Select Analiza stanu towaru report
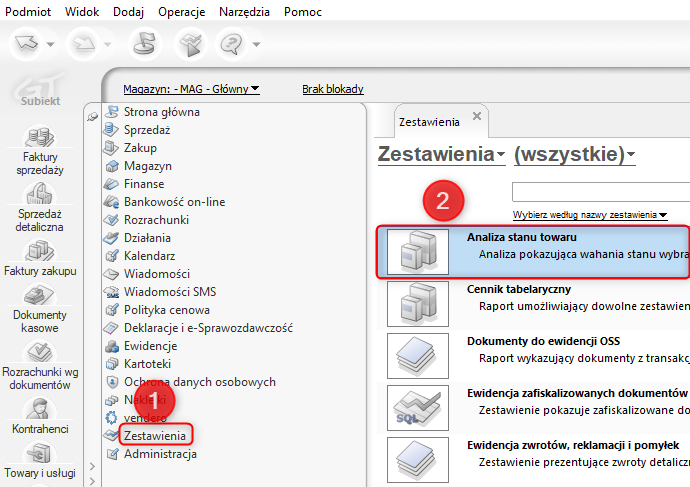The width and height of the screenshot is (690, 487). (533, 252)
